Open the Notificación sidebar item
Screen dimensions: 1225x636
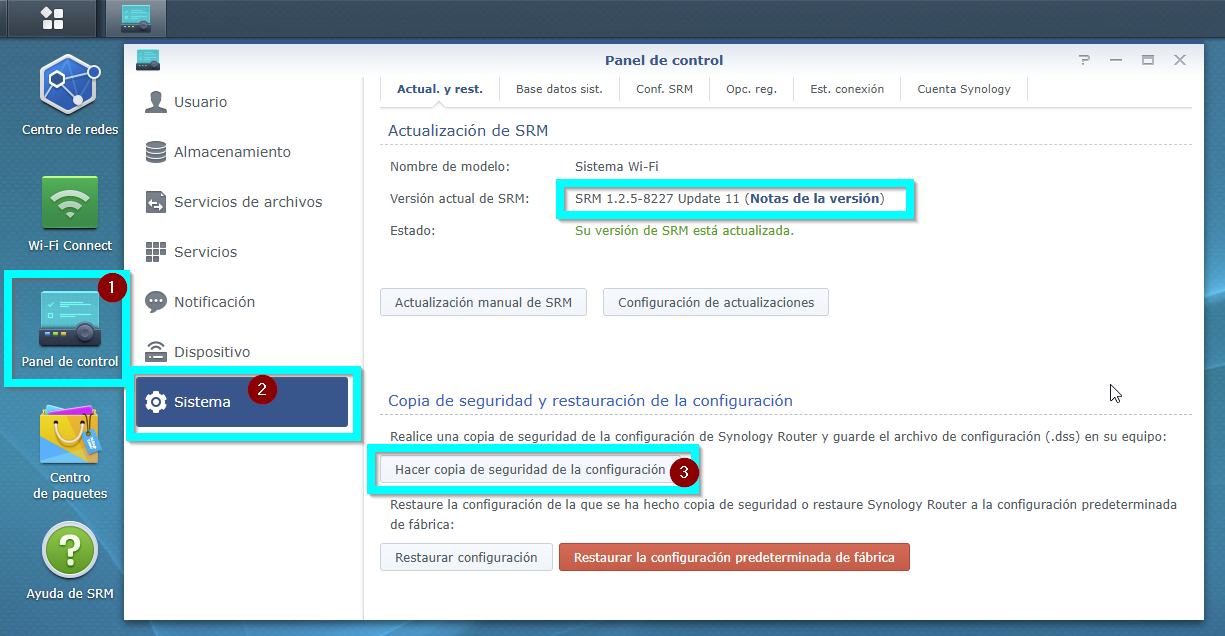214,302
